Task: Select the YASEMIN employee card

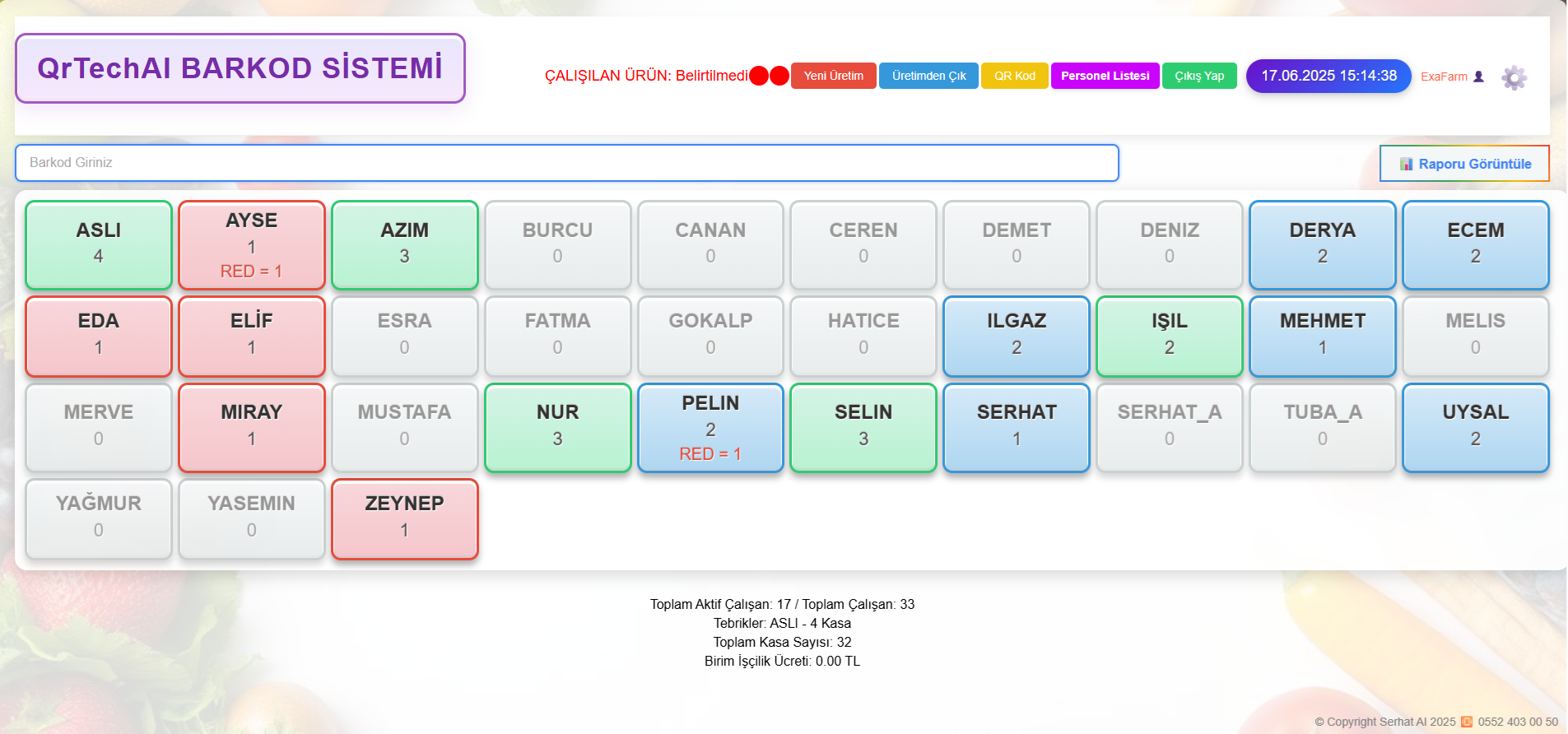Action: coord(252,519)
